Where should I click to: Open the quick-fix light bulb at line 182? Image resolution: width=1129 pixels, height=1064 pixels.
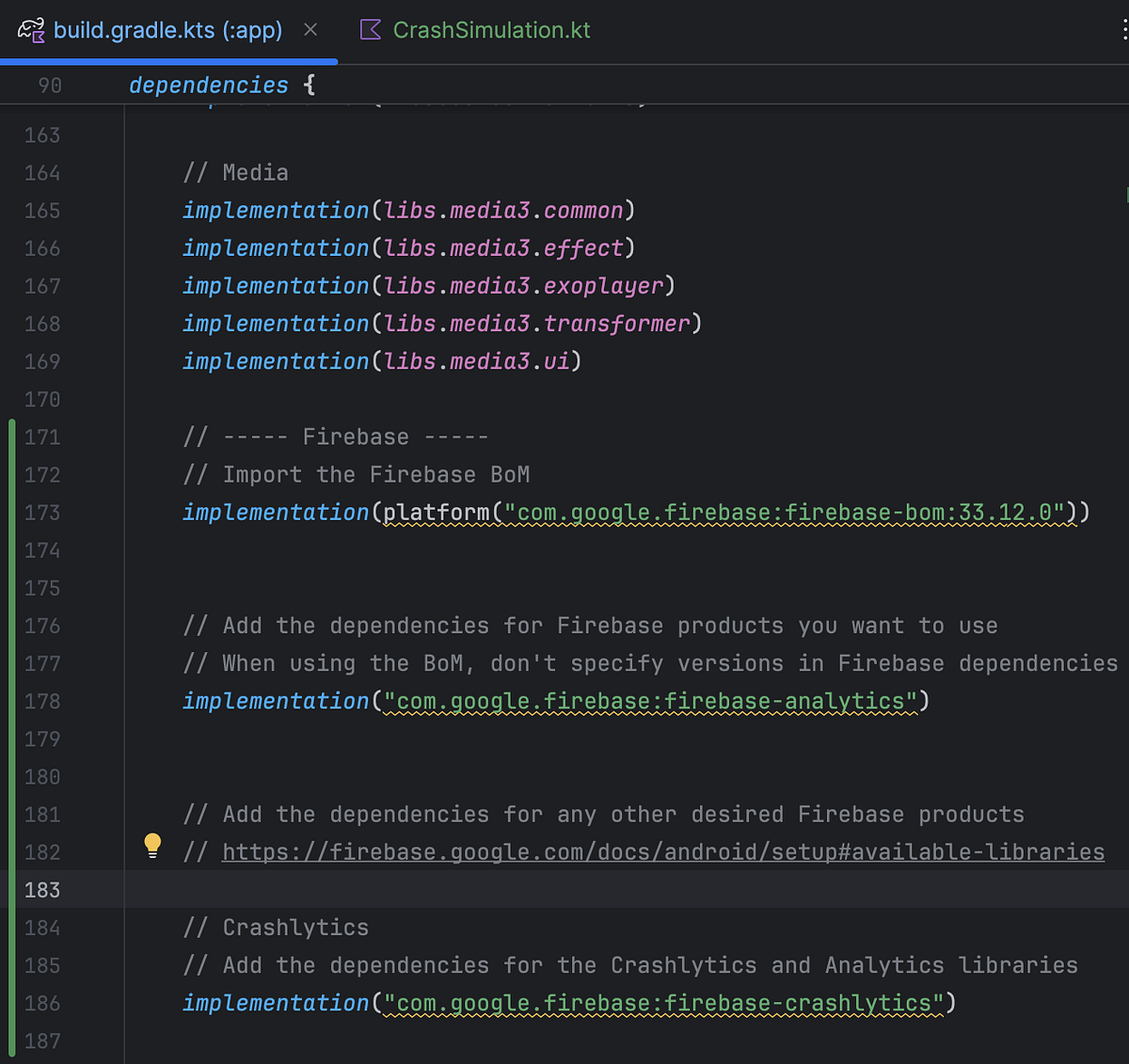(x=152, y=845)
